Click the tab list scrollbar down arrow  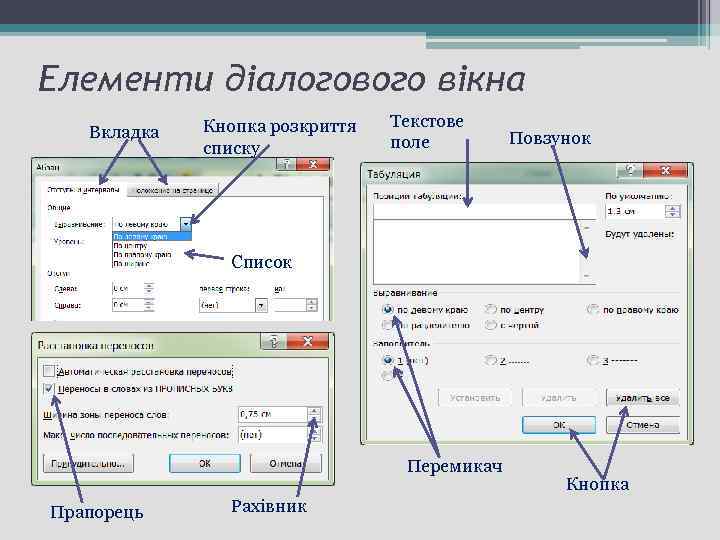coord(587,276)
